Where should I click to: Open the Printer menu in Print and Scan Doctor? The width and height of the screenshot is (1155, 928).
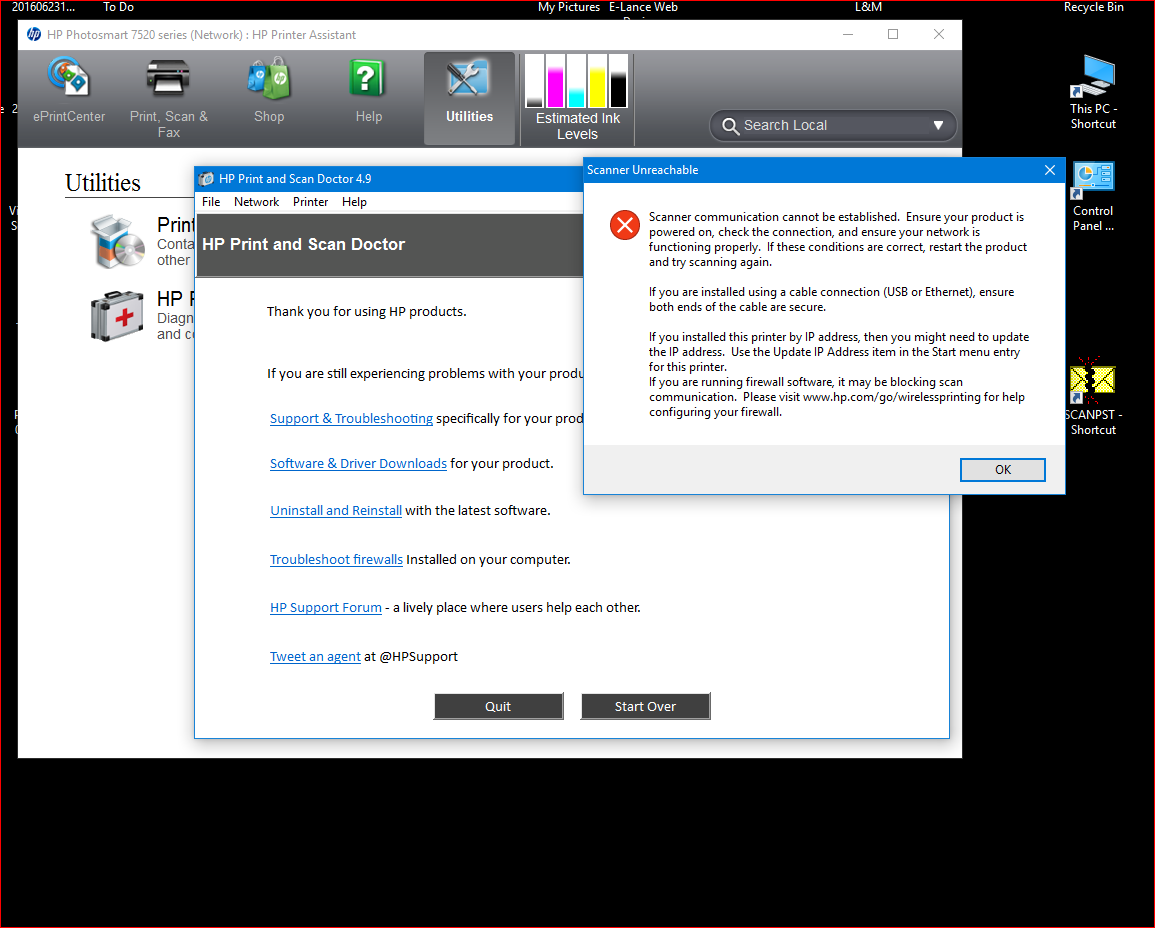pos(310,201)
